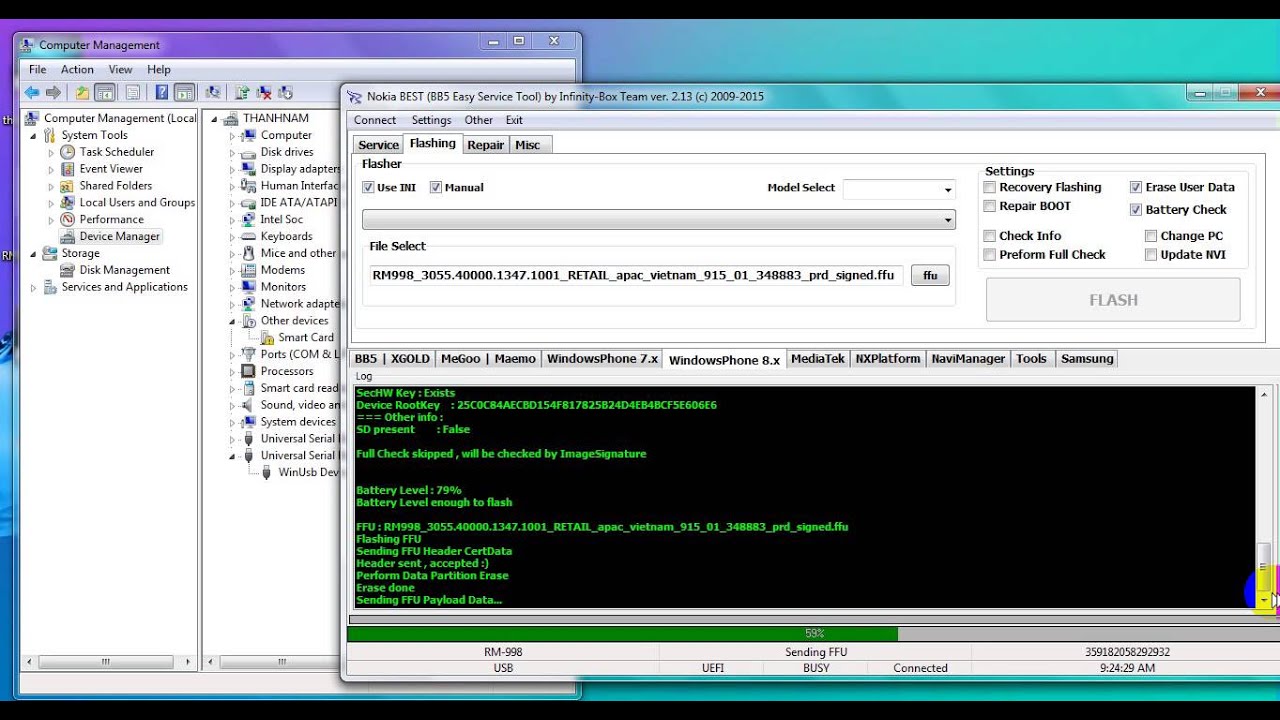Click Properties sheet icon in Computer Management toolbar
This screenshot has height=720, width=1280.
(132, 92)
